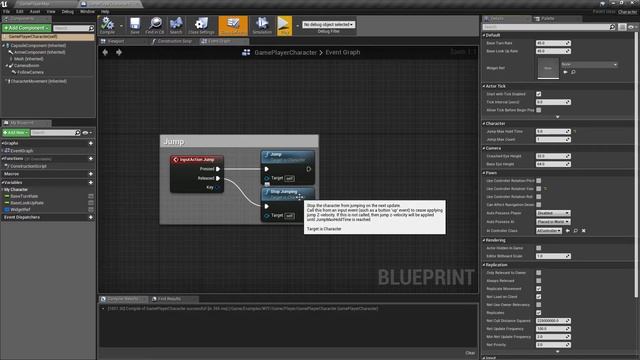
Task: Click magnifier icon in Details search box
Action: 612,27
